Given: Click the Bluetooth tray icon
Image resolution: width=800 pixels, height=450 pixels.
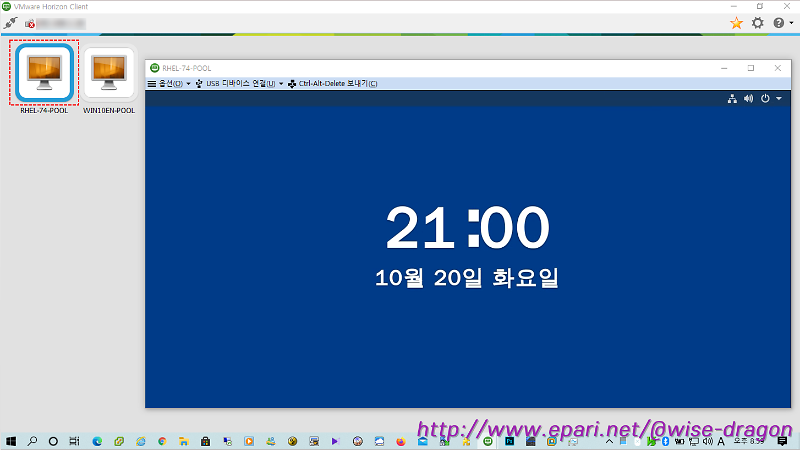Looking at the screenshot, I should pyautogui.click(x=665, y=441).
